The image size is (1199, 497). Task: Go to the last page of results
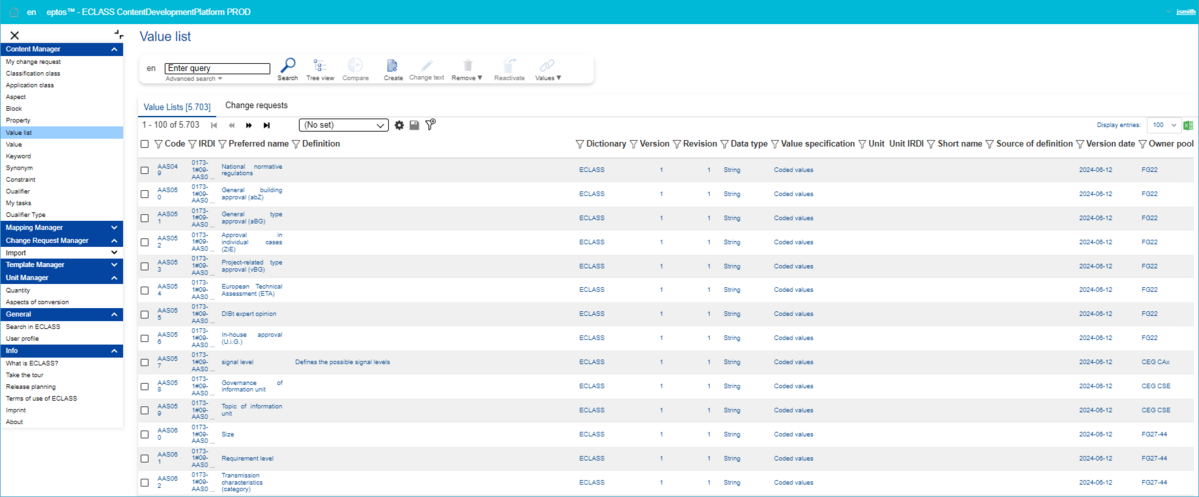(x=267, y=126)
